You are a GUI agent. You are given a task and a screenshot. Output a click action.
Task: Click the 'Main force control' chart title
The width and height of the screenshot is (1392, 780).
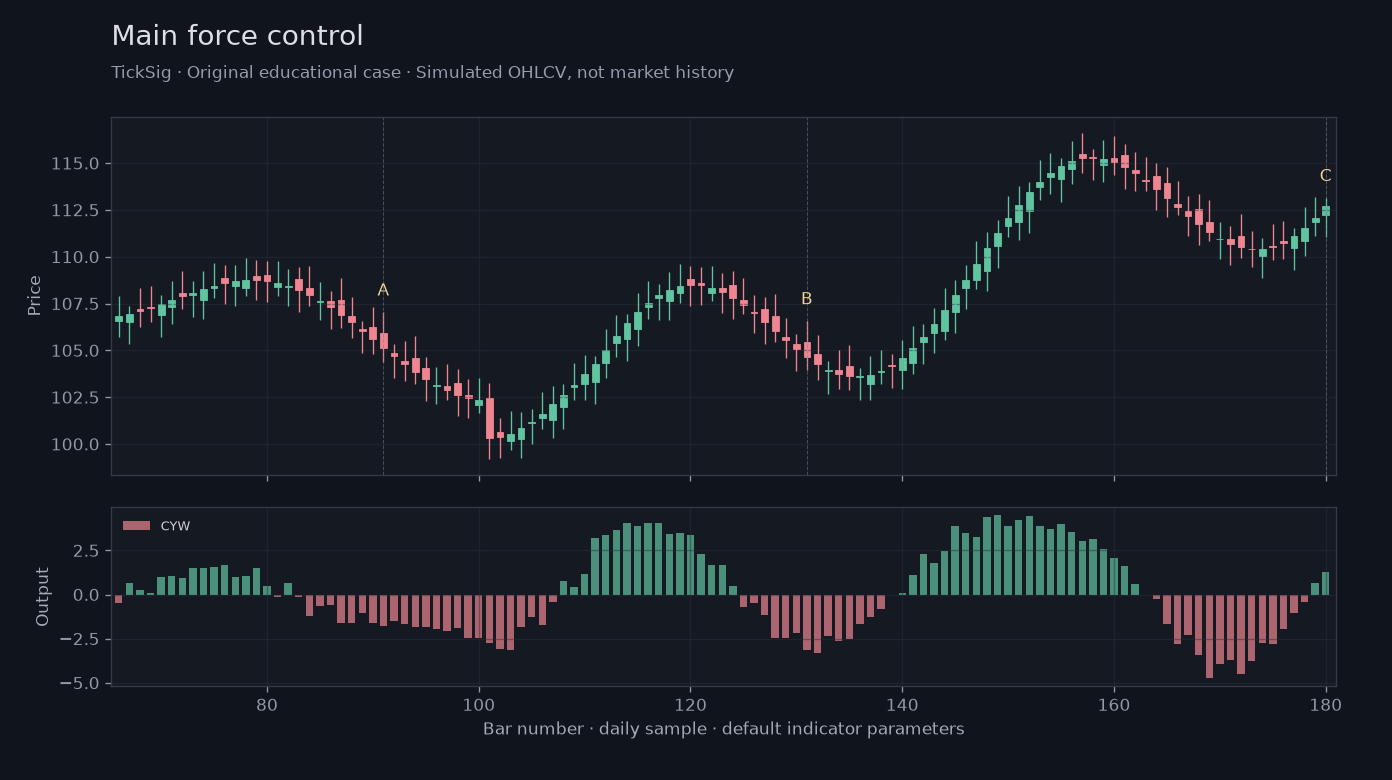click(237, 37)
